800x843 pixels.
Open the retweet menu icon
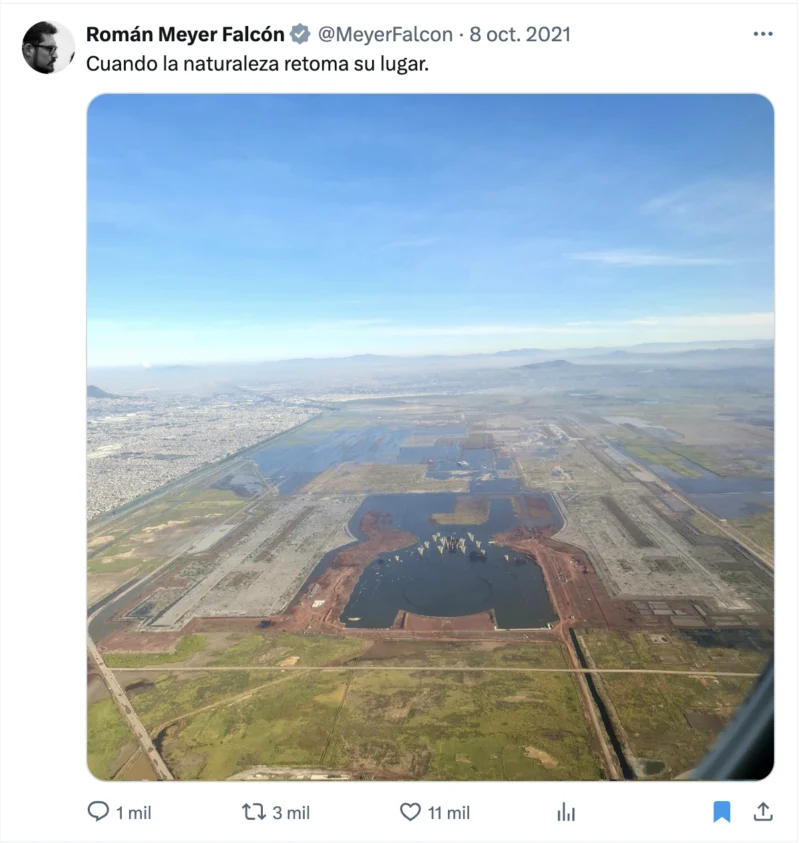(x=254, y=812)
